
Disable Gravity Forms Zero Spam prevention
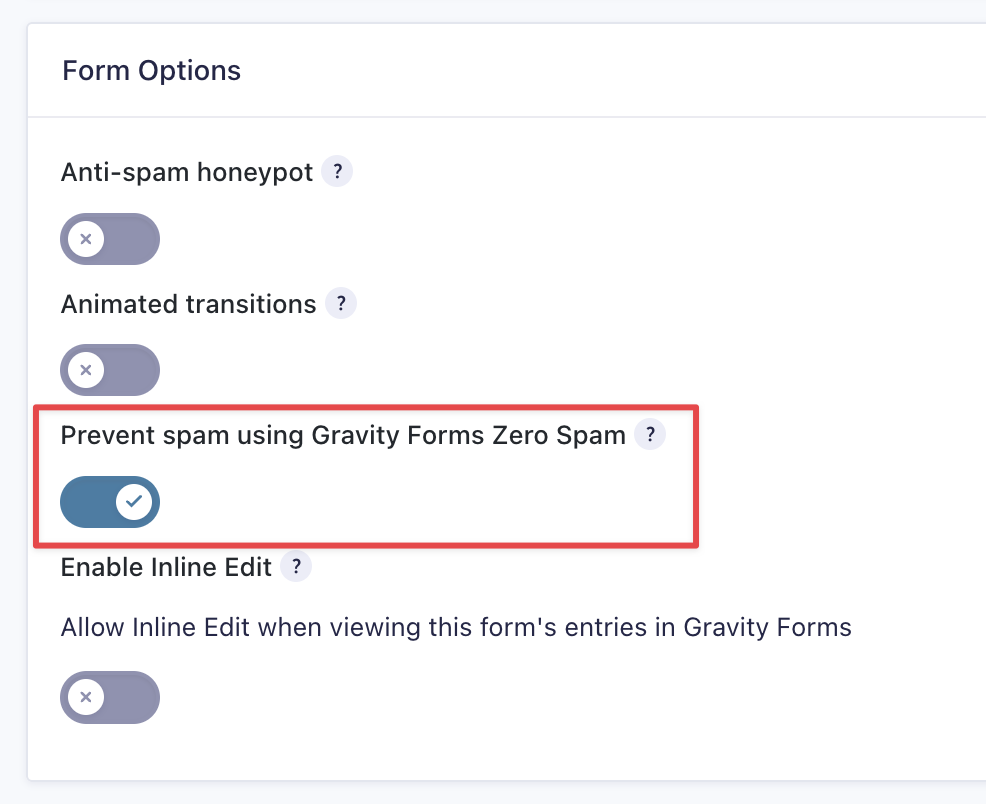click(x=110, y=501)
